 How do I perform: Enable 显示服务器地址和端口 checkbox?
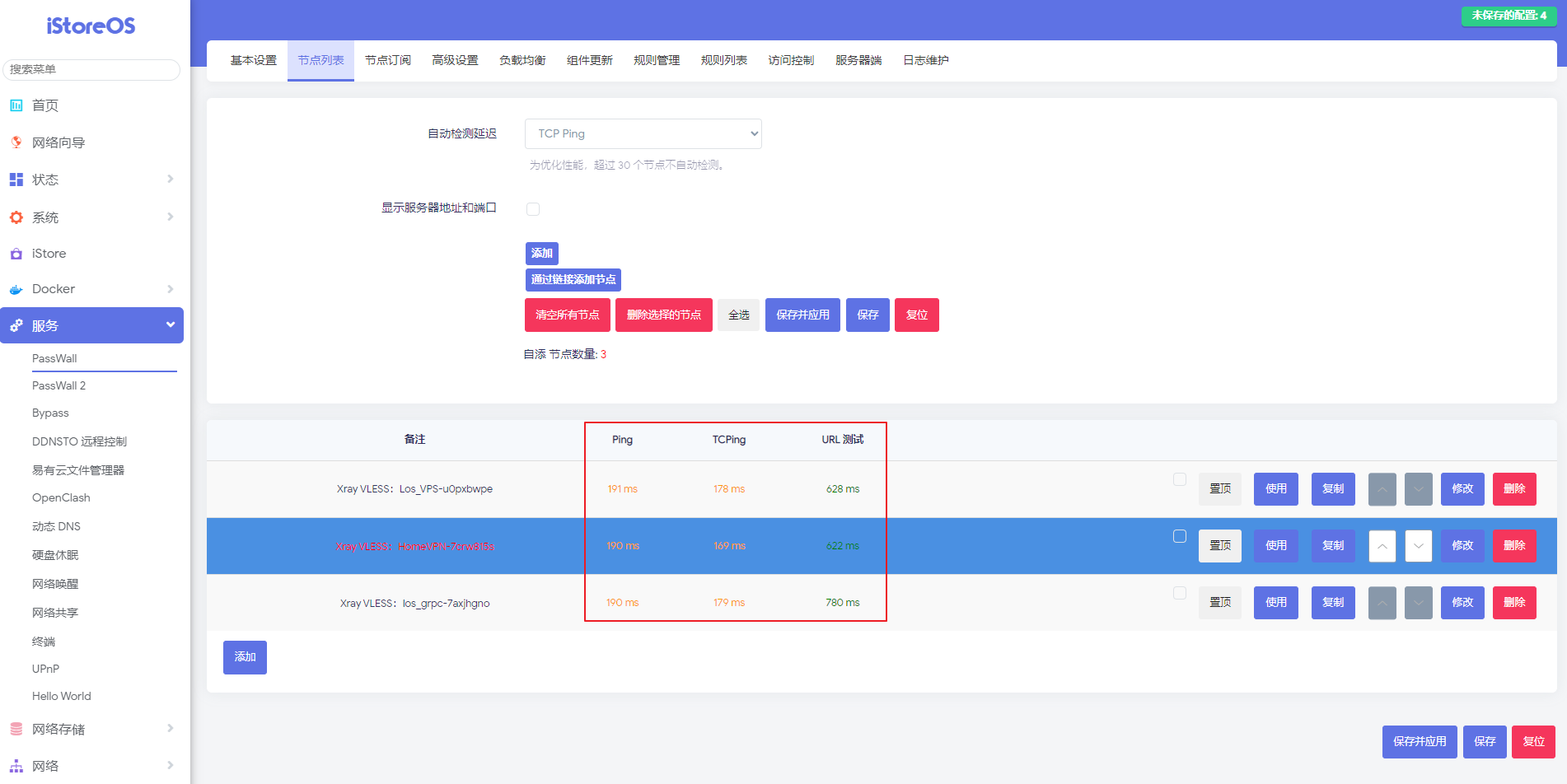point(533,209)
